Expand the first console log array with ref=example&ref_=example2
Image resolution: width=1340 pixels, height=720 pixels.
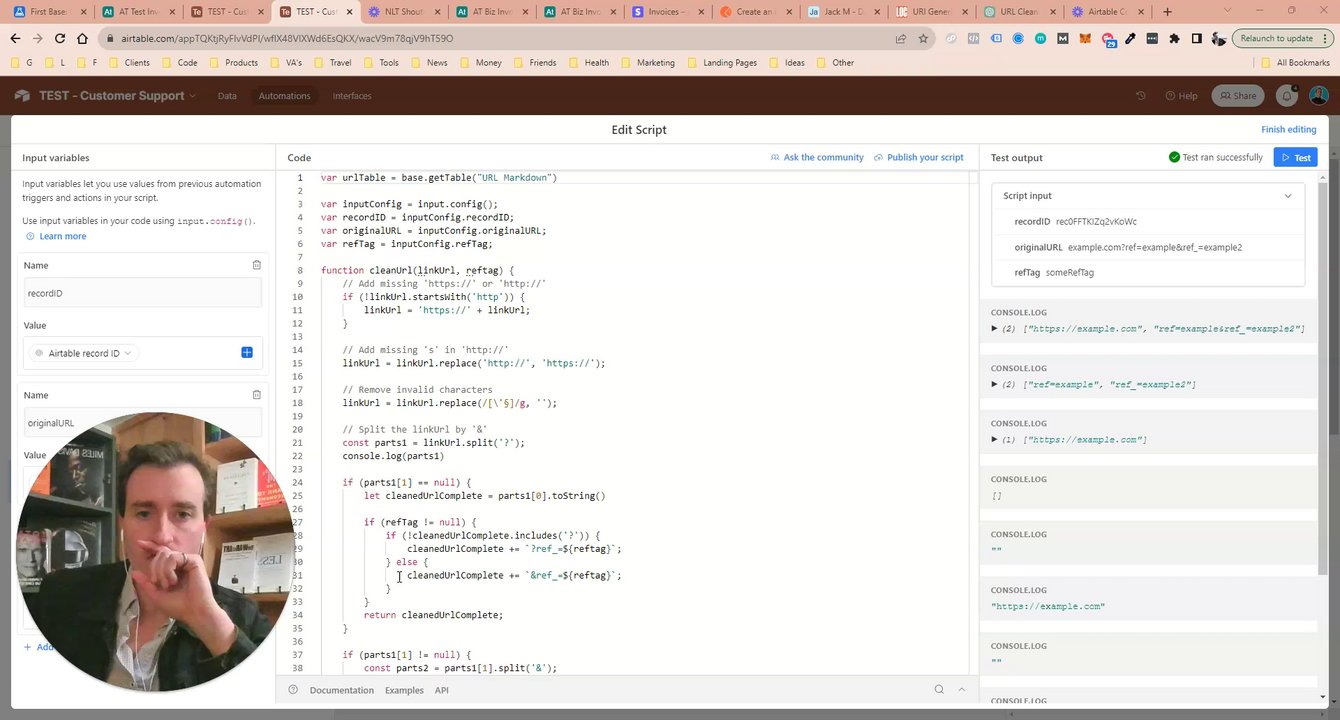[x=994, y=328]
